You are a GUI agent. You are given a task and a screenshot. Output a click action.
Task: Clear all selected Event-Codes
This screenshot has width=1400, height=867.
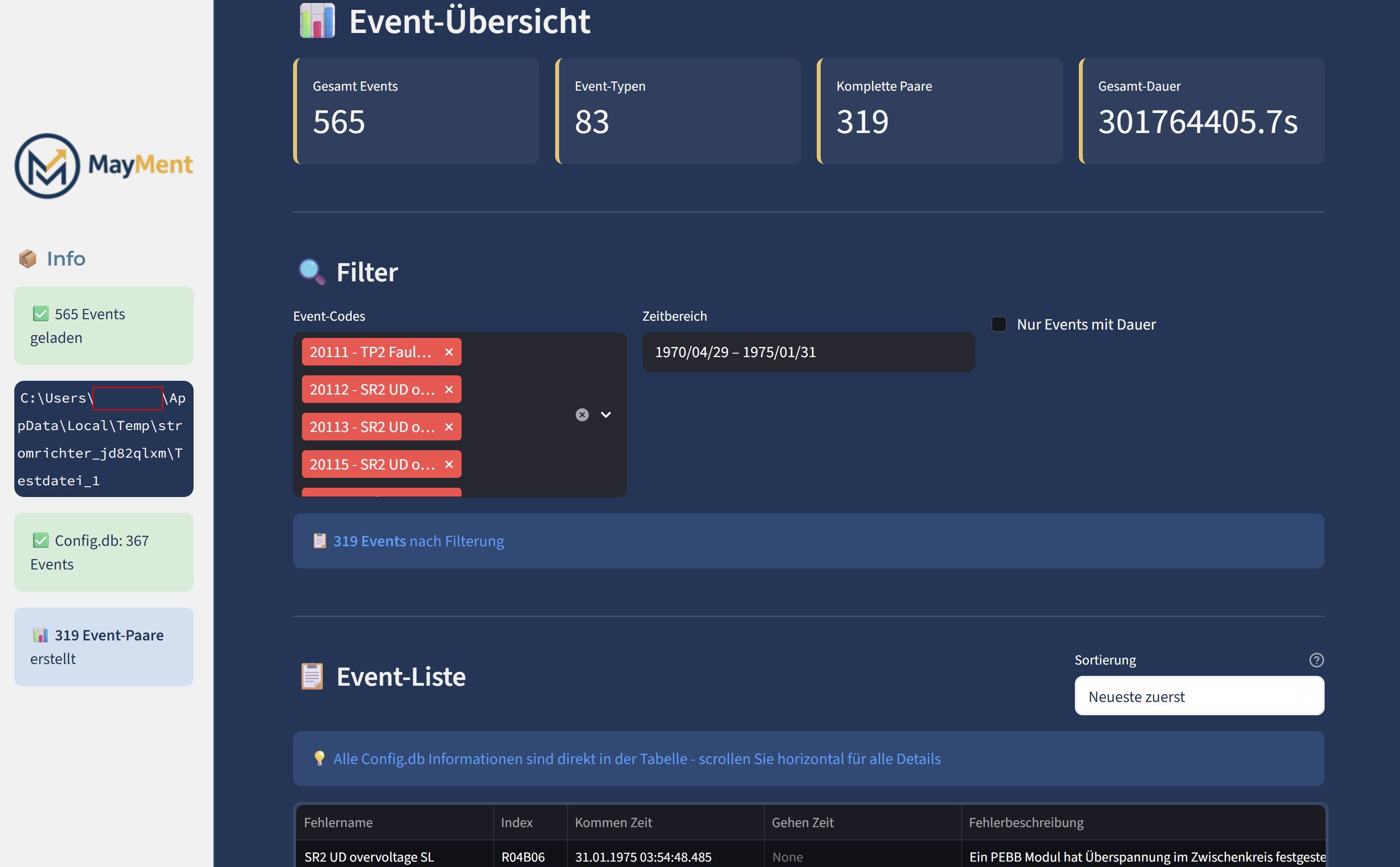582,414
